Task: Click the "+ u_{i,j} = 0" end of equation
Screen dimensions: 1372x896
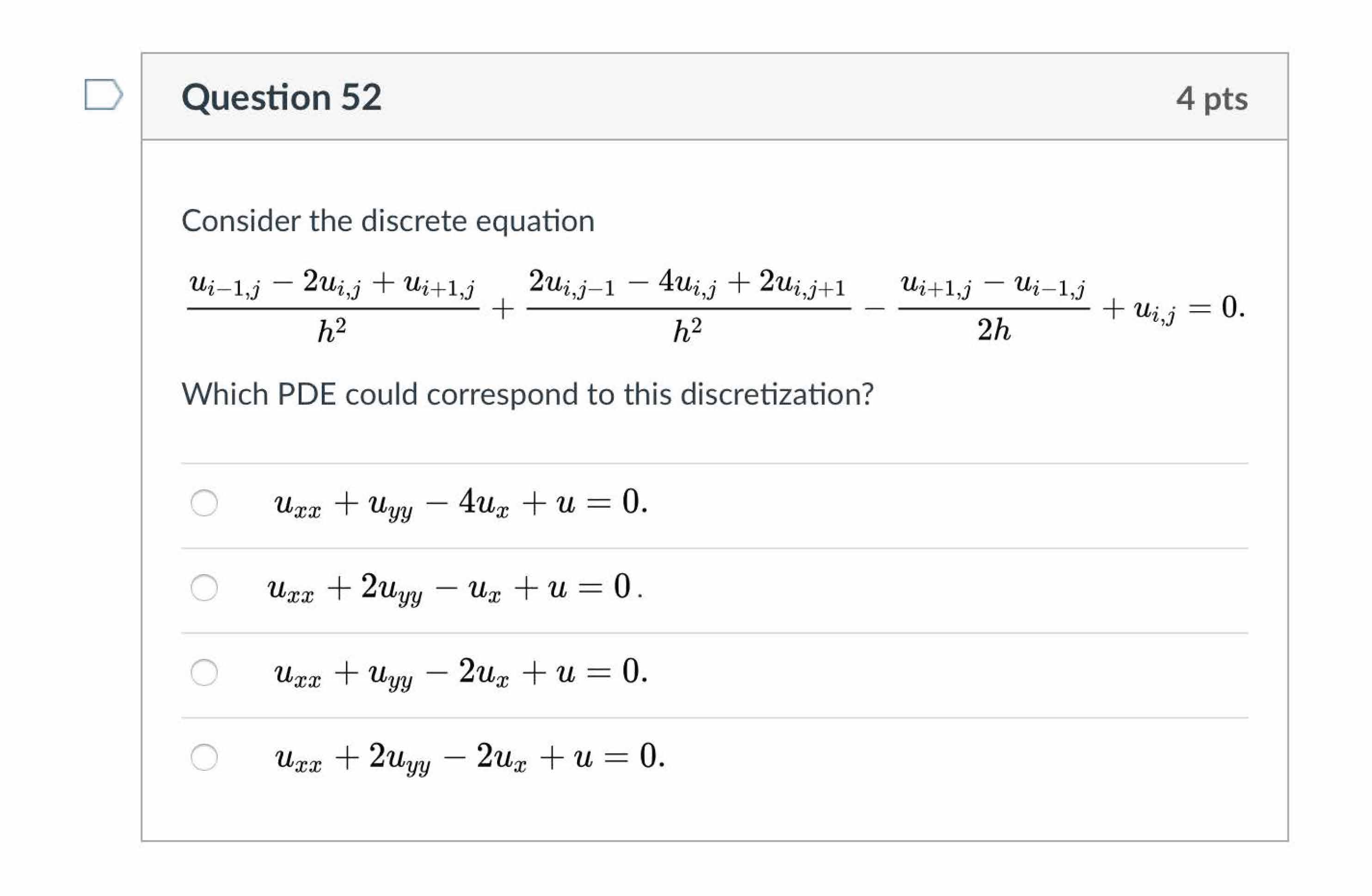Action: [x=1173, y=309]
